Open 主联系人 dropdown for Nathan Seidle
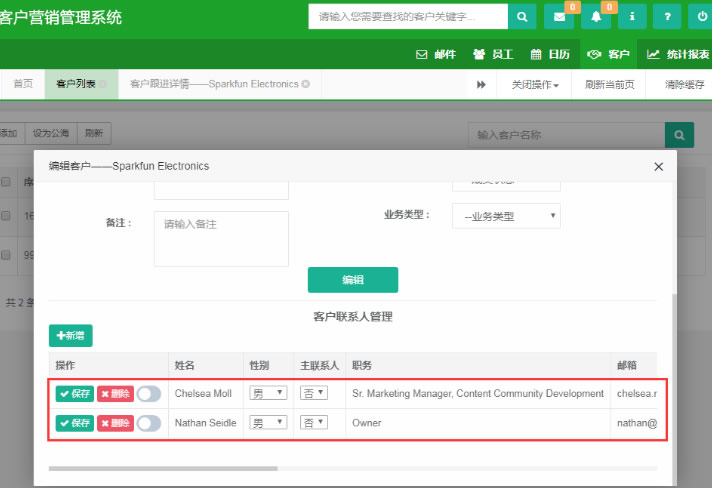The width and height of the screenshot is (712, 488). (x=314, y=424)
